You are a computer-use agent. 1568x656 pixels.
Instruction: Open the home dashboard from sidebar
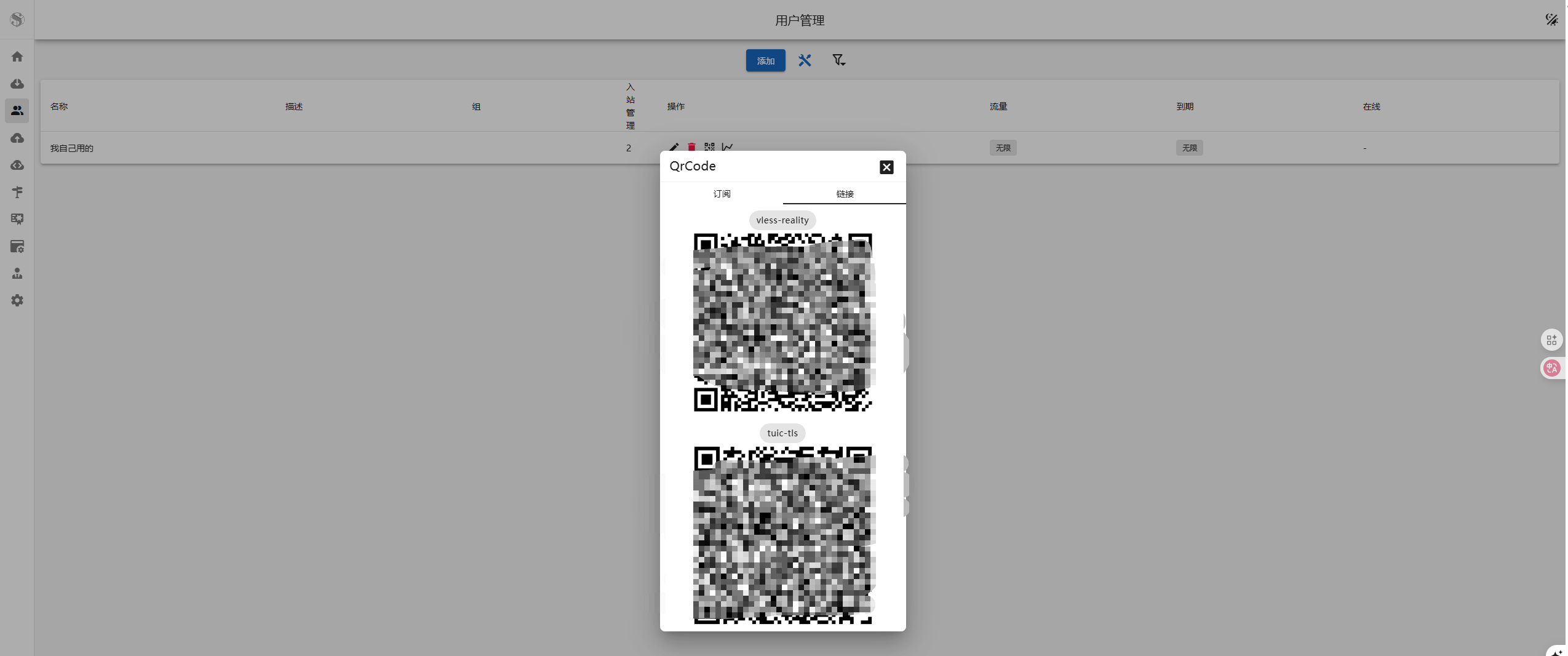[17, 57]
